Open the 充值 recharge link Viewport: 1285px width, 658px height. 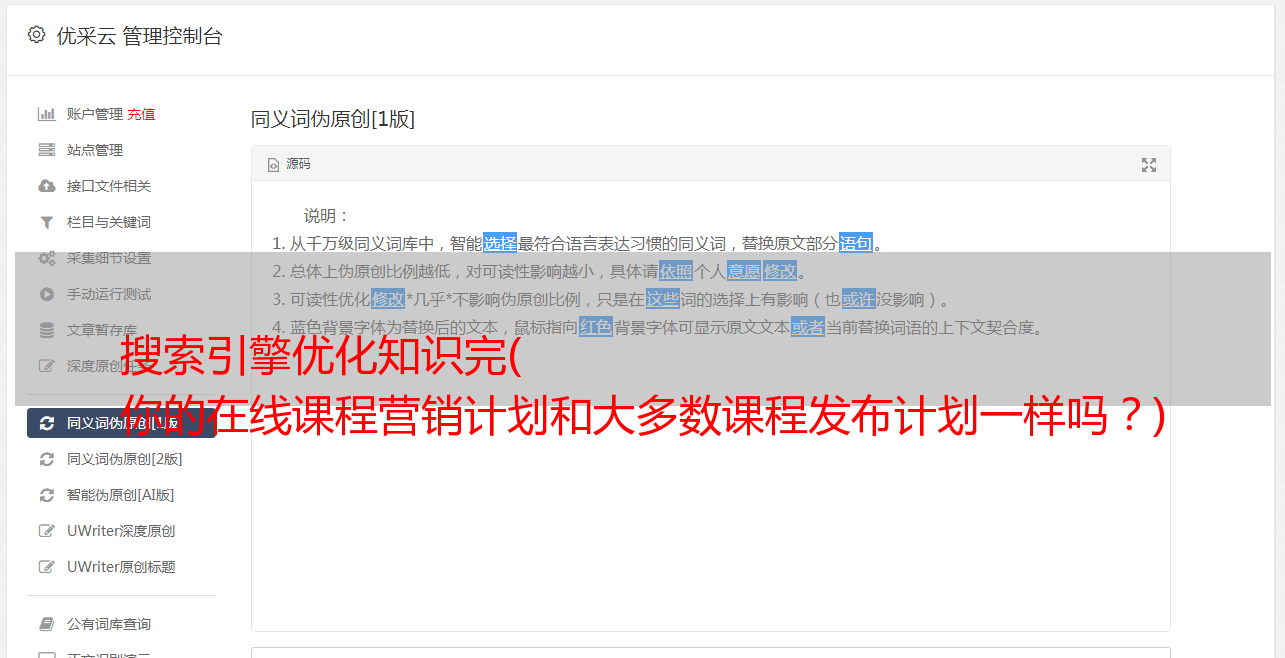point(141,114)
